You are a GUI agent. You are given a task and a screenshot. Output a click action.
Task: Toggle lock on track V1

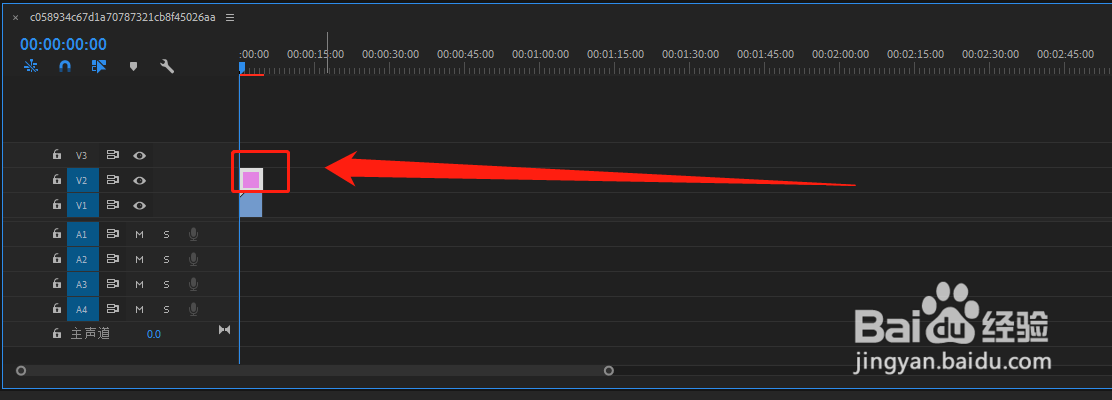pyautogui.click(x=56, y=205)
